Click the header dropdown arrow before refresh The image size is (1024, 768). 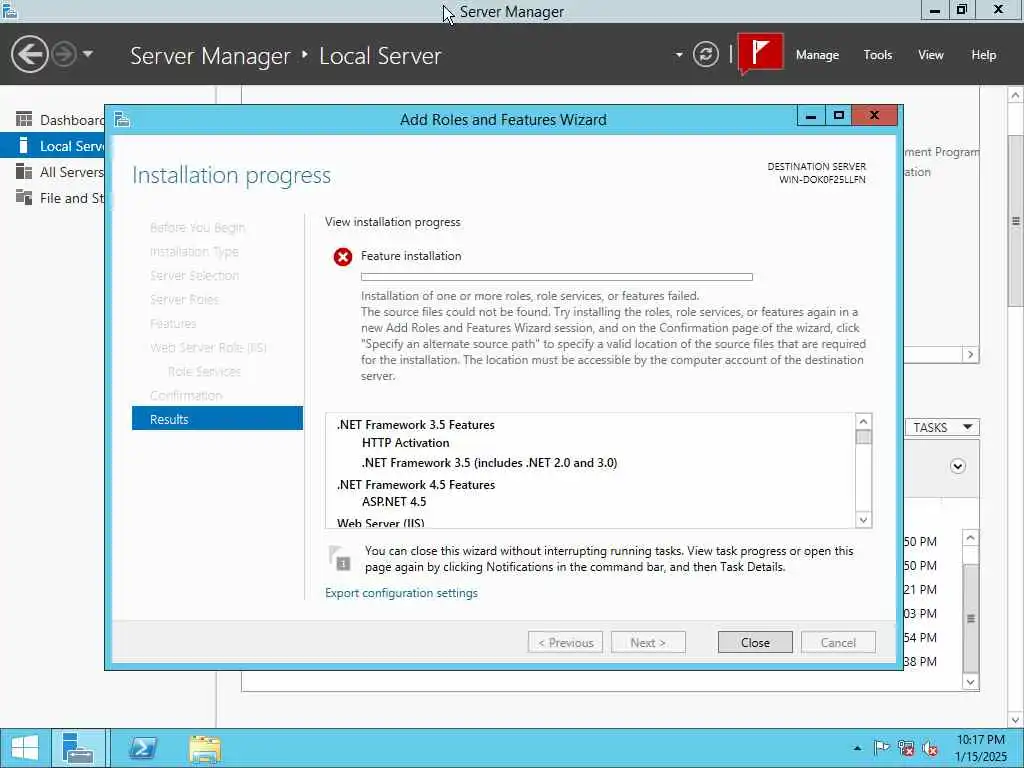coord(679,55)
